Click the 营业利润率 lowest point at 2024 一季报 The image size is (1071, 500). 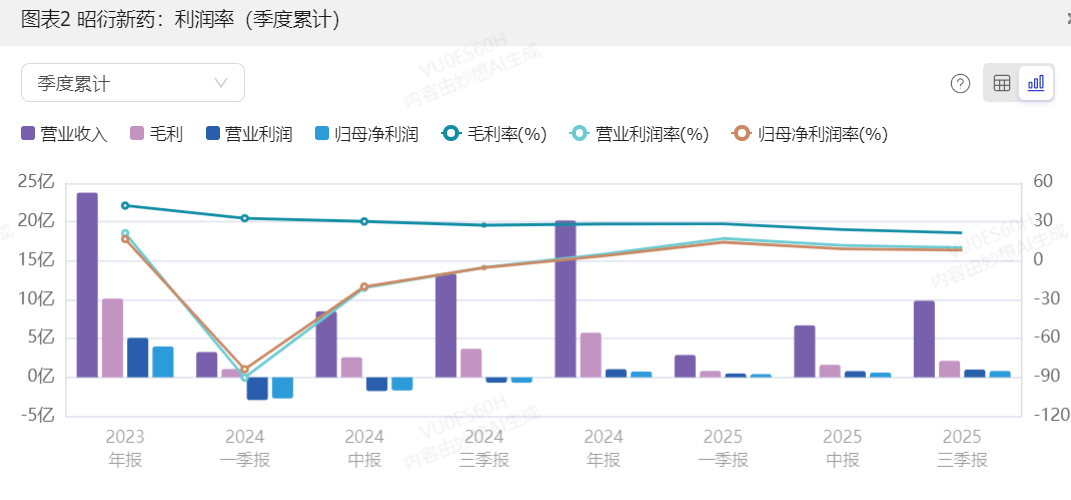click(245, 377)
